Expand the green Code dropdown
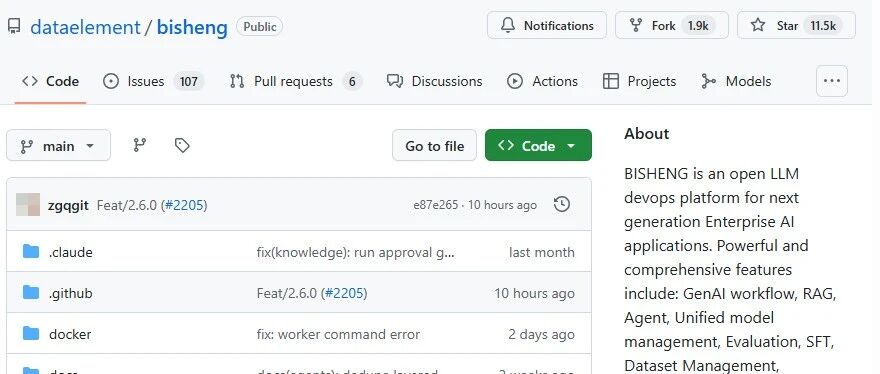Image resolution: width=880 pixels, height=374 pixels. pyautogui.click(x=538, y=145)
